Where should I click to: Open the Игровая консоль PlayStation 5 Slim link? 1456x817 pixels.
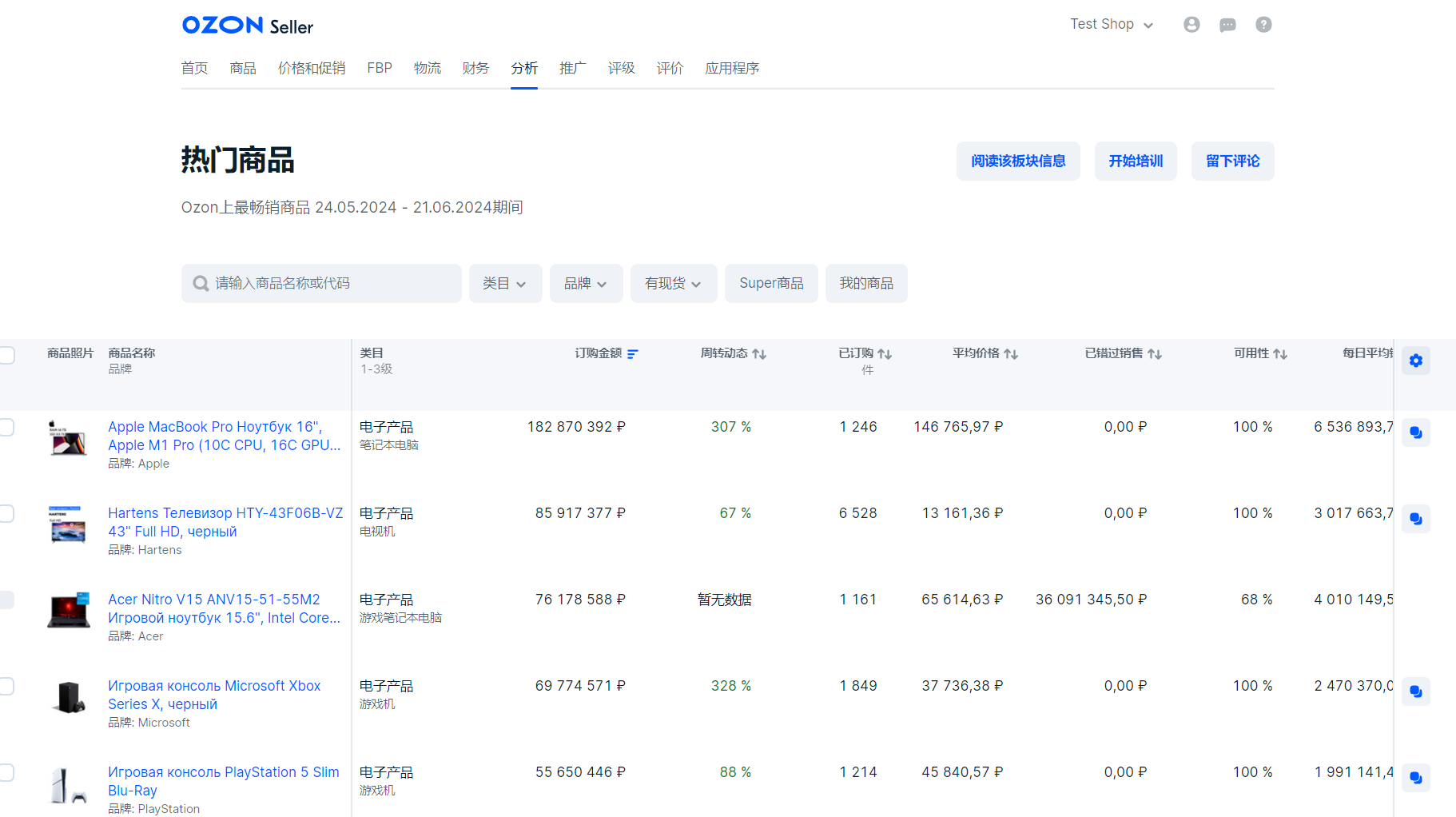coord(224,782)
